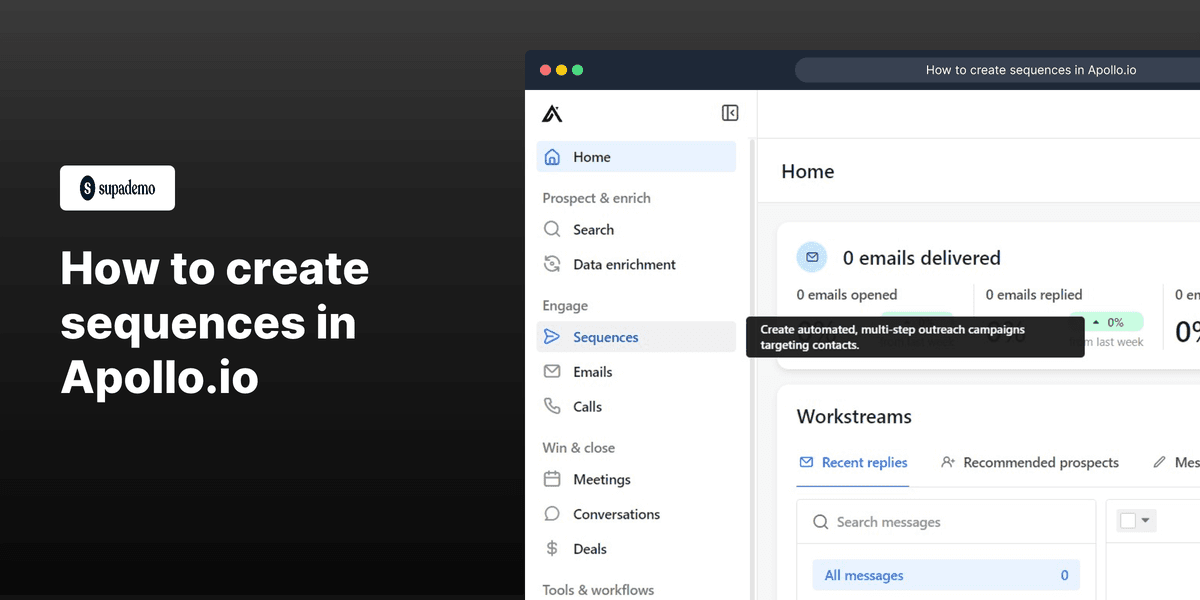Image resolution: width=1200 pixels, height=600 pixels.
Task: Click the Calls phone icon
Action: pyautogui.click(x=552, y=406)
